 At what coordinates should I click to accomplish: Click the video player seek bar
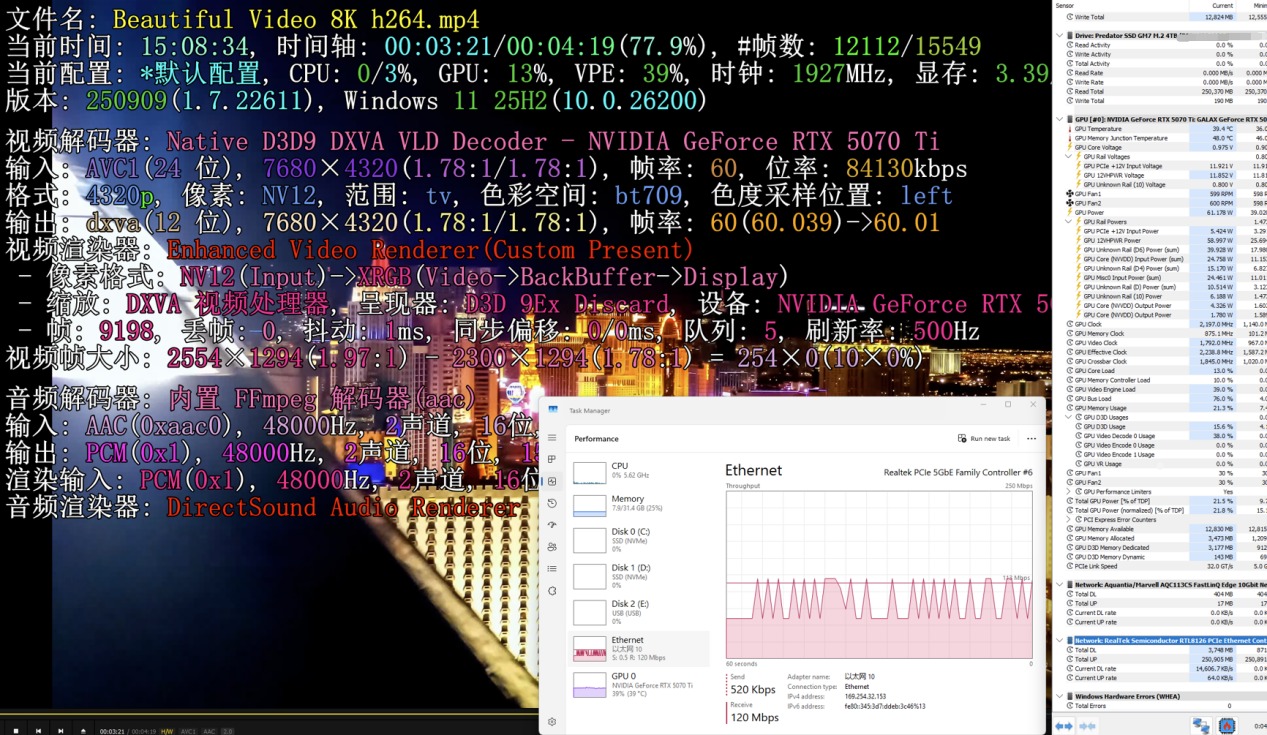pos(270,715)
